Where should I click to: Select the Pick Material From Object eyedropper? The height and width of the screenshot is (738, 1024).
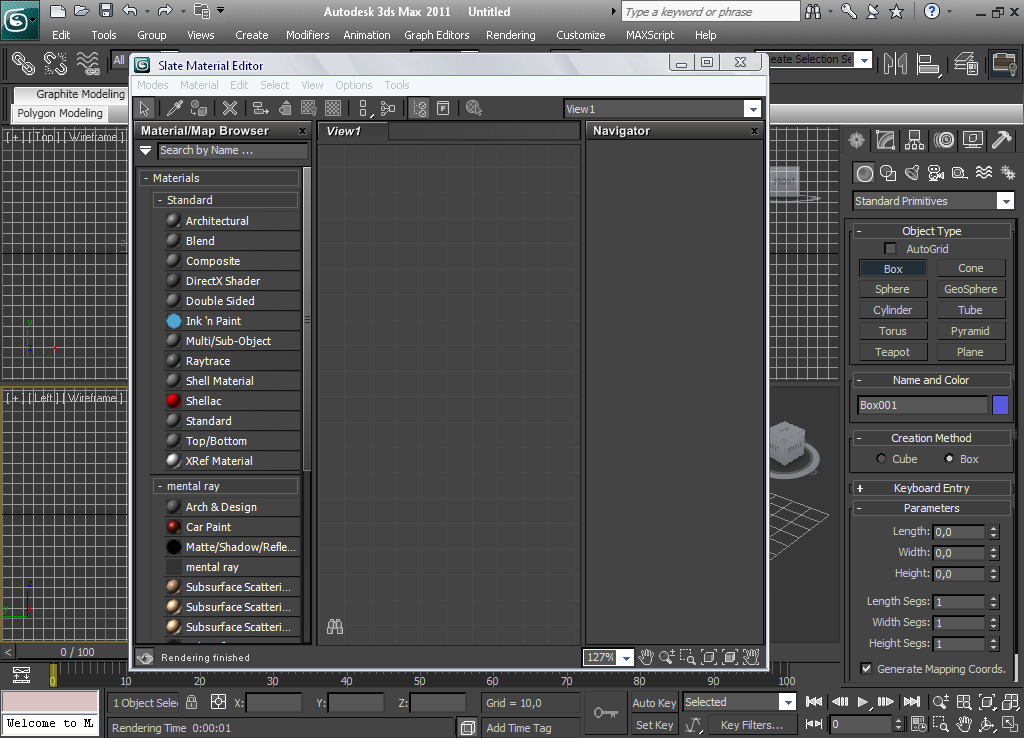pos(174,108)
